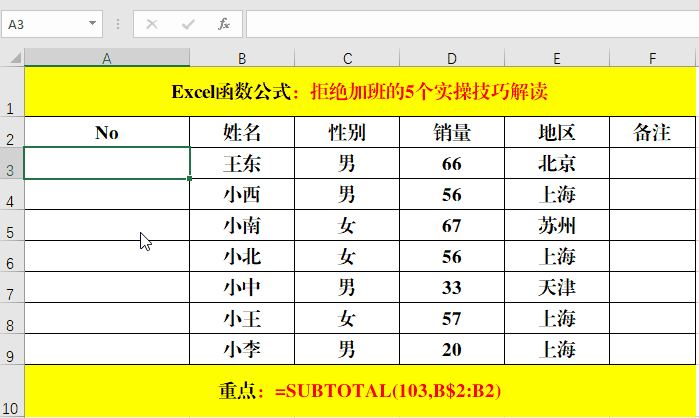This screenshot has height=418, width=699.
Task: Select column E header
Action: coord(557,58)
